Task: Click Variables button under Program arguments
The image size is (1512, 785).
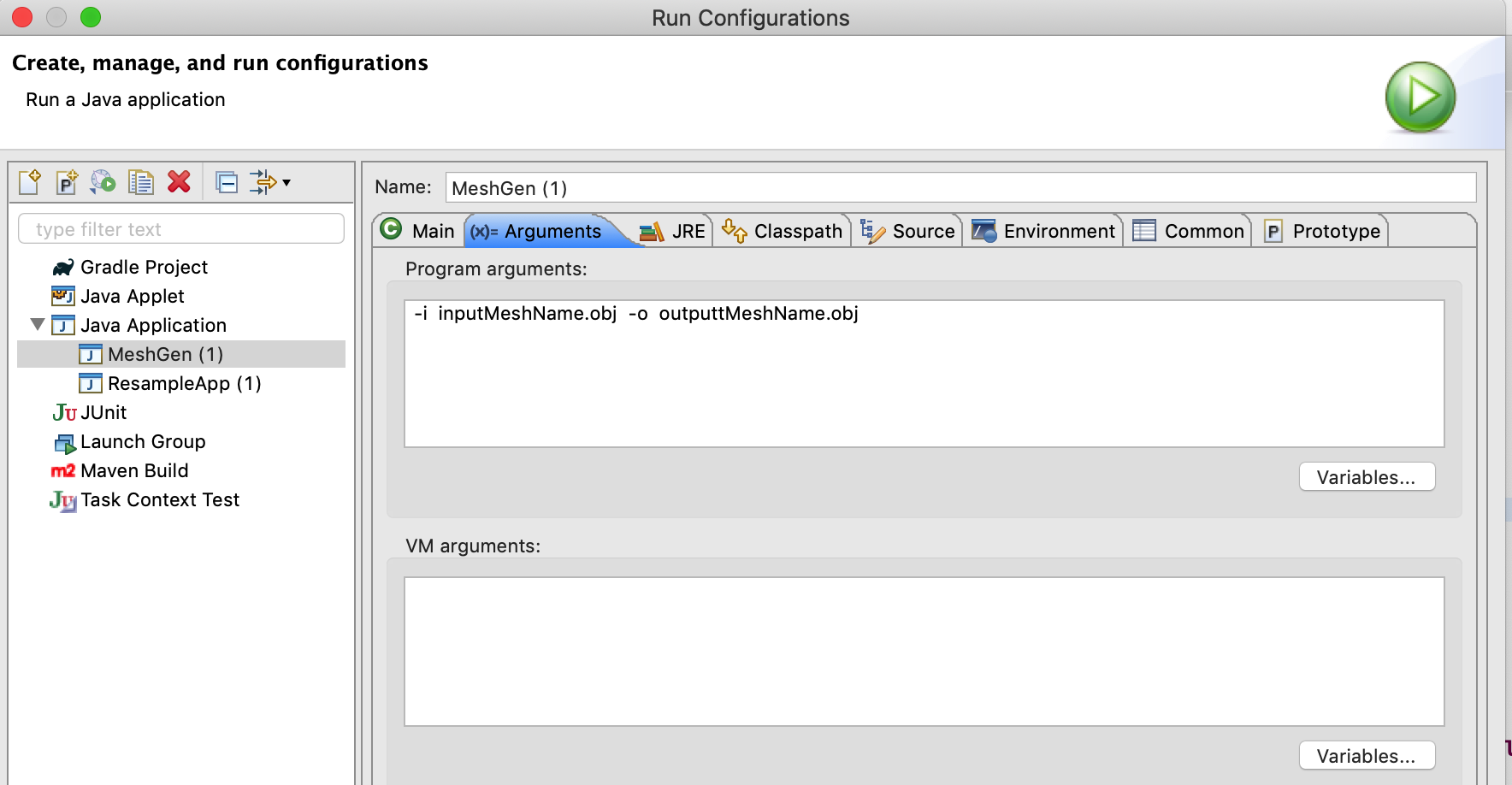Action: coord(1366,477)
